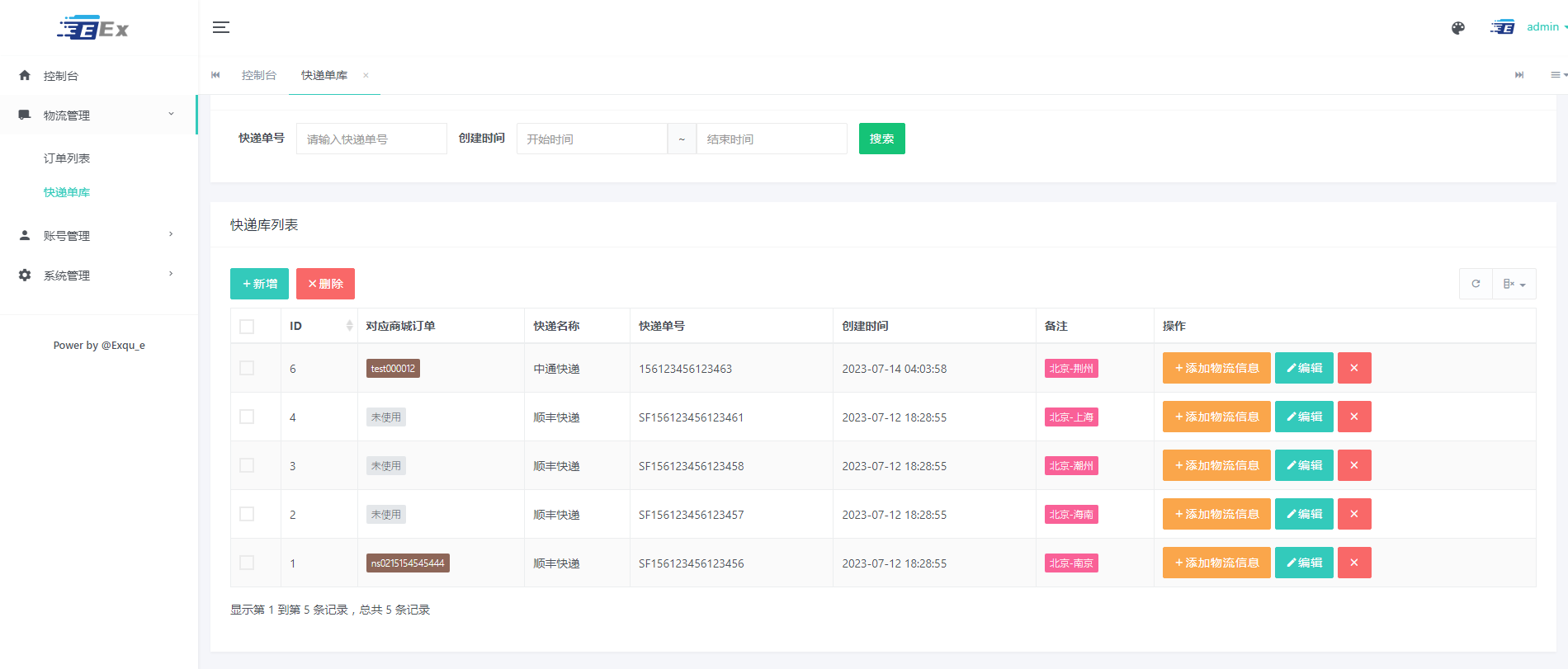Select the checkbox for row ID 3

point(247,465)
